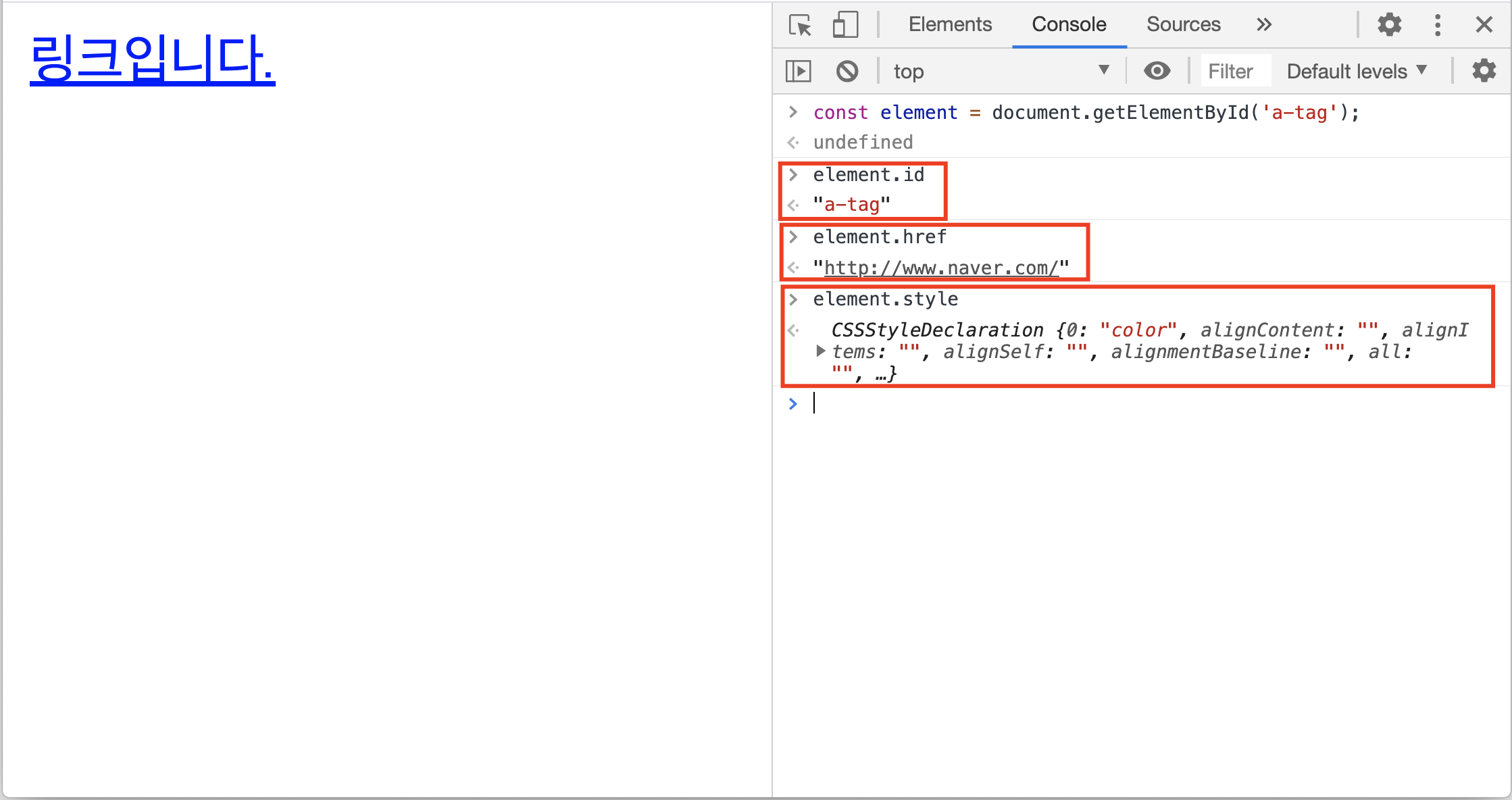Image resolution: width=1512 pixels, height=800 pixels.
Task: Switch to the Elements tab
Action: coord(949,25)
